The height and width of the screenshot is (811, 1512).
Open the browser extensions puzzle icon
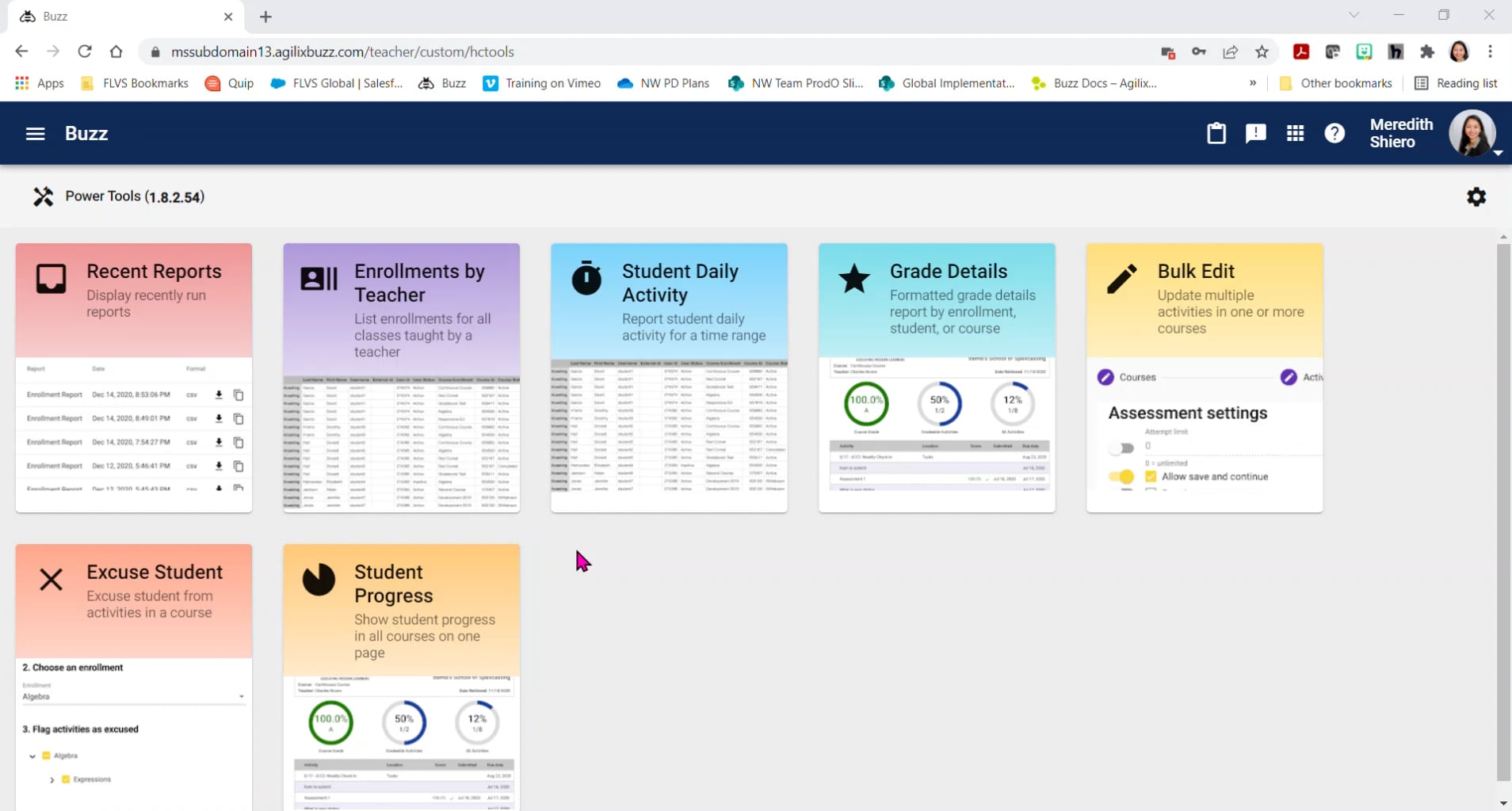click(1427, 52)
